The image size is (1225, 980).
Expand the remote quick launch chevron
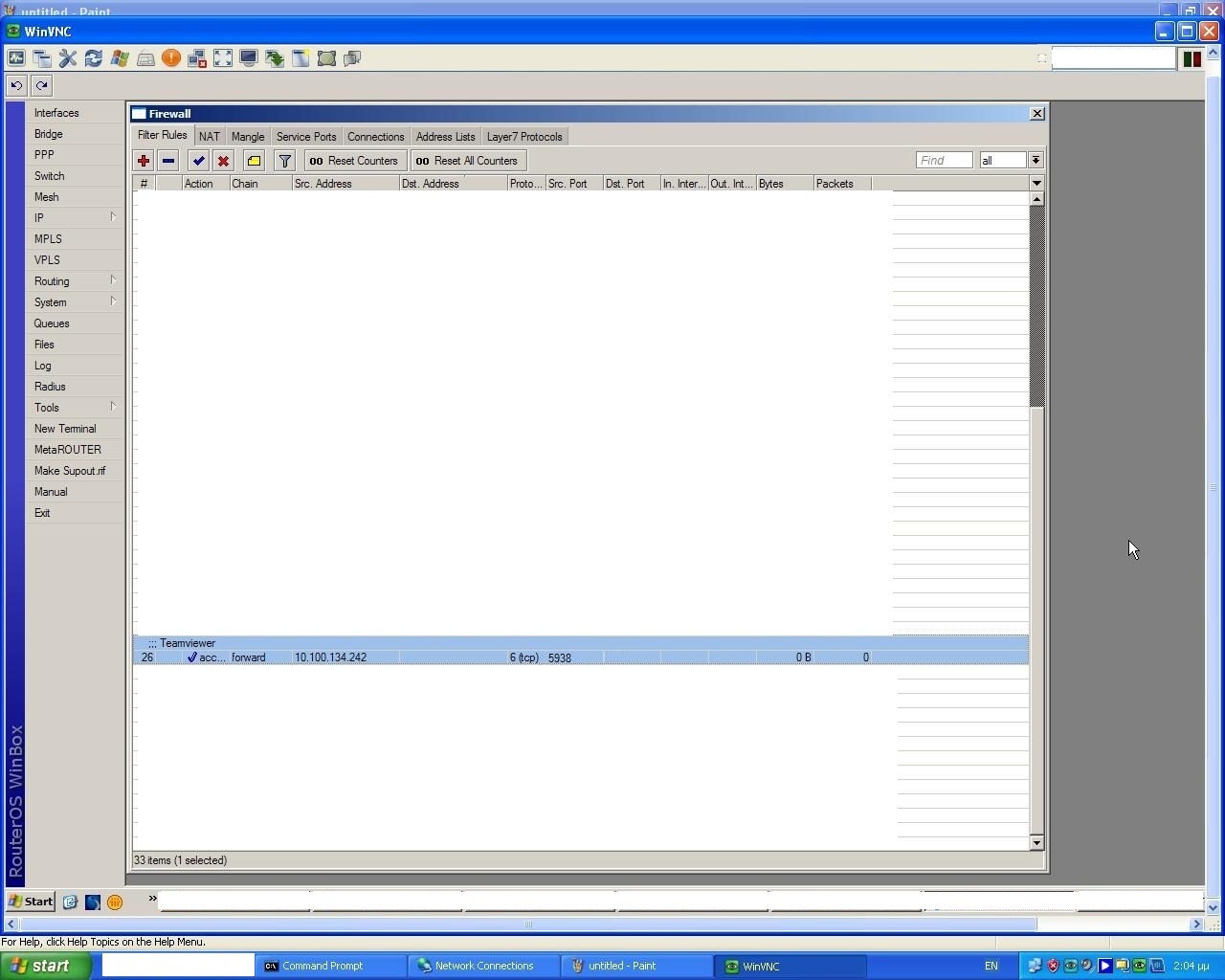coord(152,899)
